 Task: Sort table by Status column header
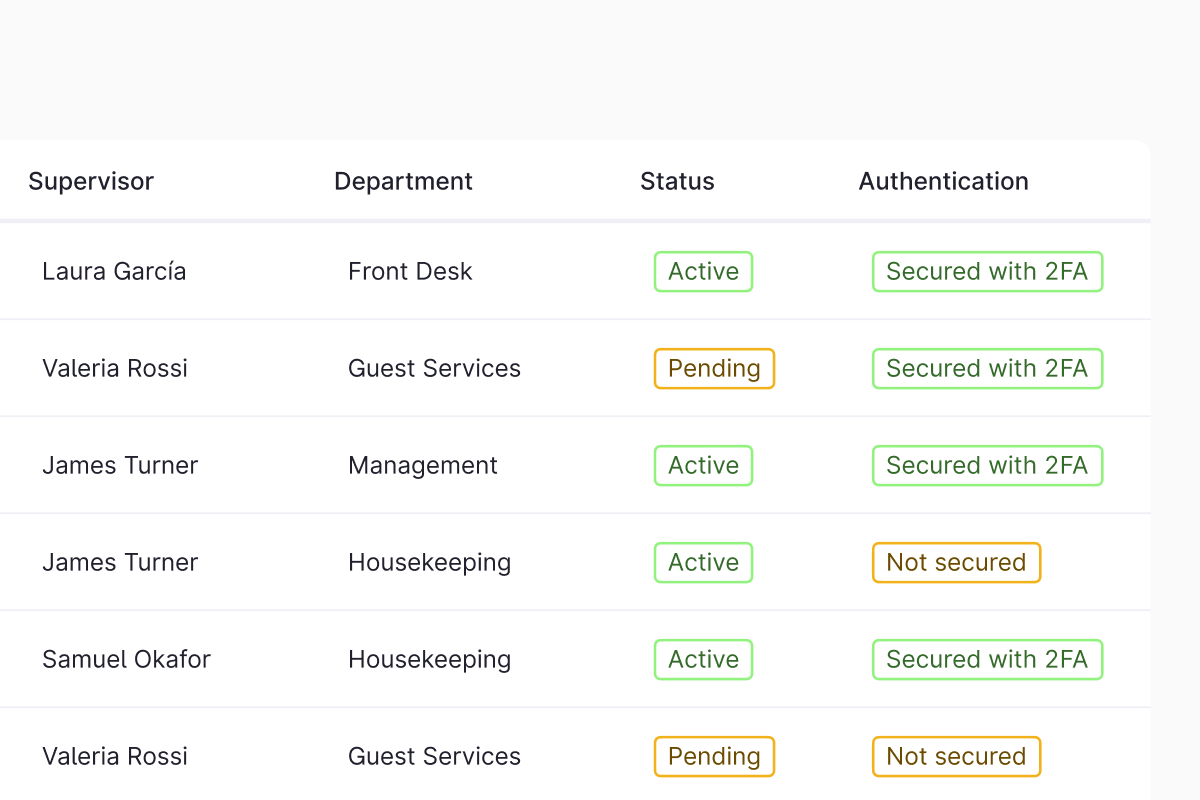[677, 181]
